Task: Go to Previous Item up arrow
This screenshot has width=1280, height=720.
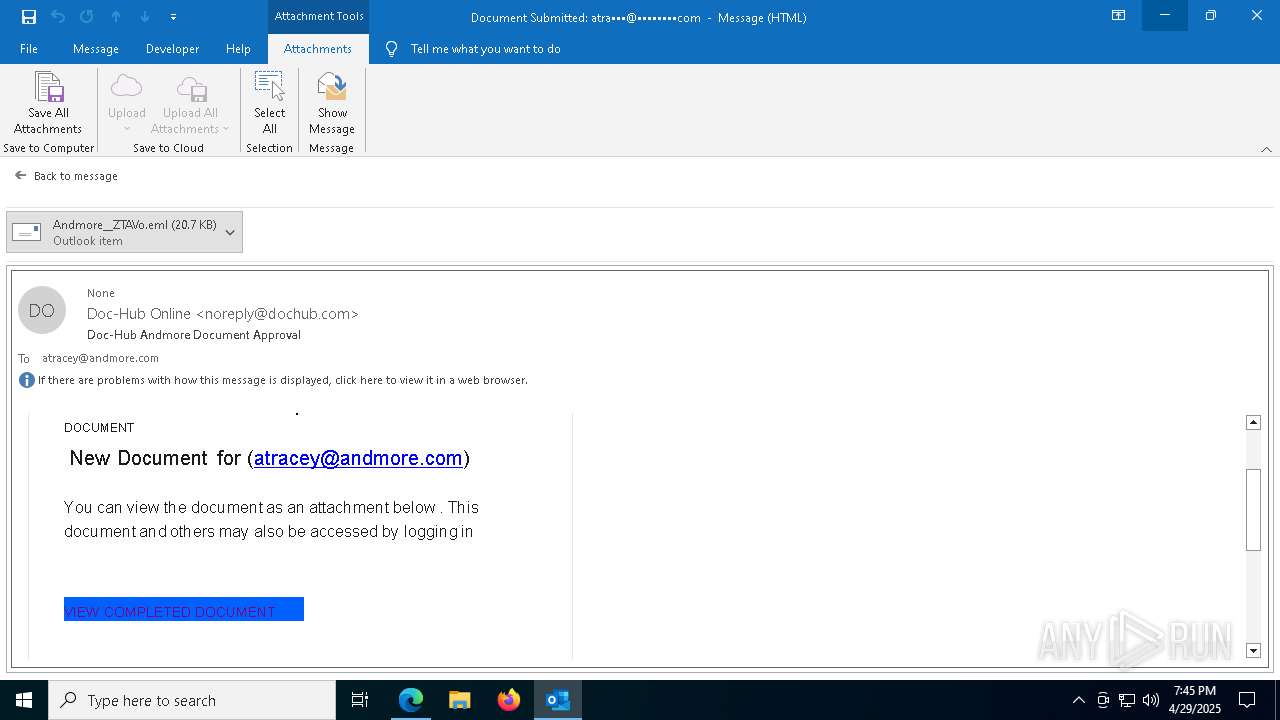Action: click(116, 16)
